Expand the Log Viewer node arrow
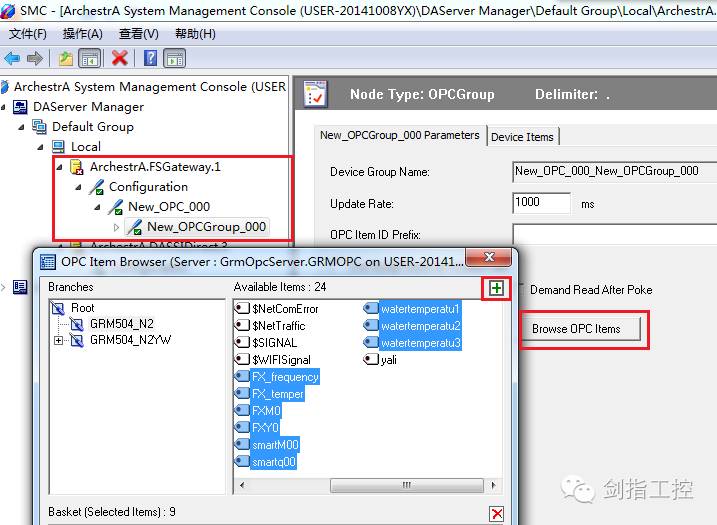 [3, 287]
